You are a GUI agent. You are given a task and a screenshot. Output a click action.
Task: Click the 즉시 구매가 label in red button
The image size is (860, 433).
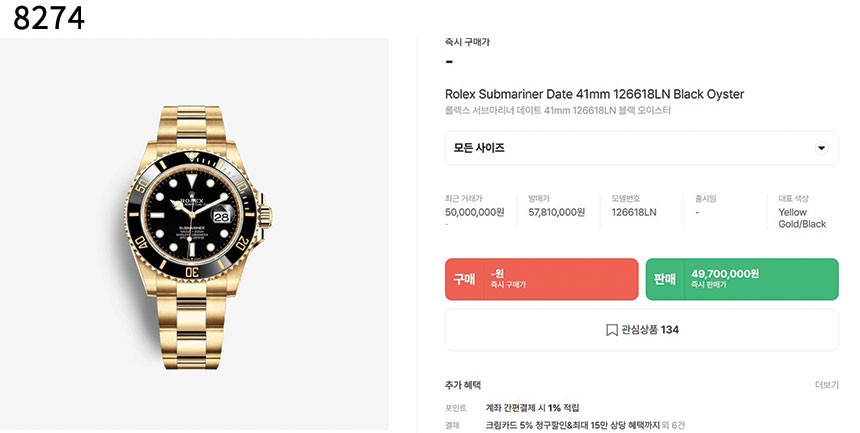pyautogui.click(x=508, y=285)
